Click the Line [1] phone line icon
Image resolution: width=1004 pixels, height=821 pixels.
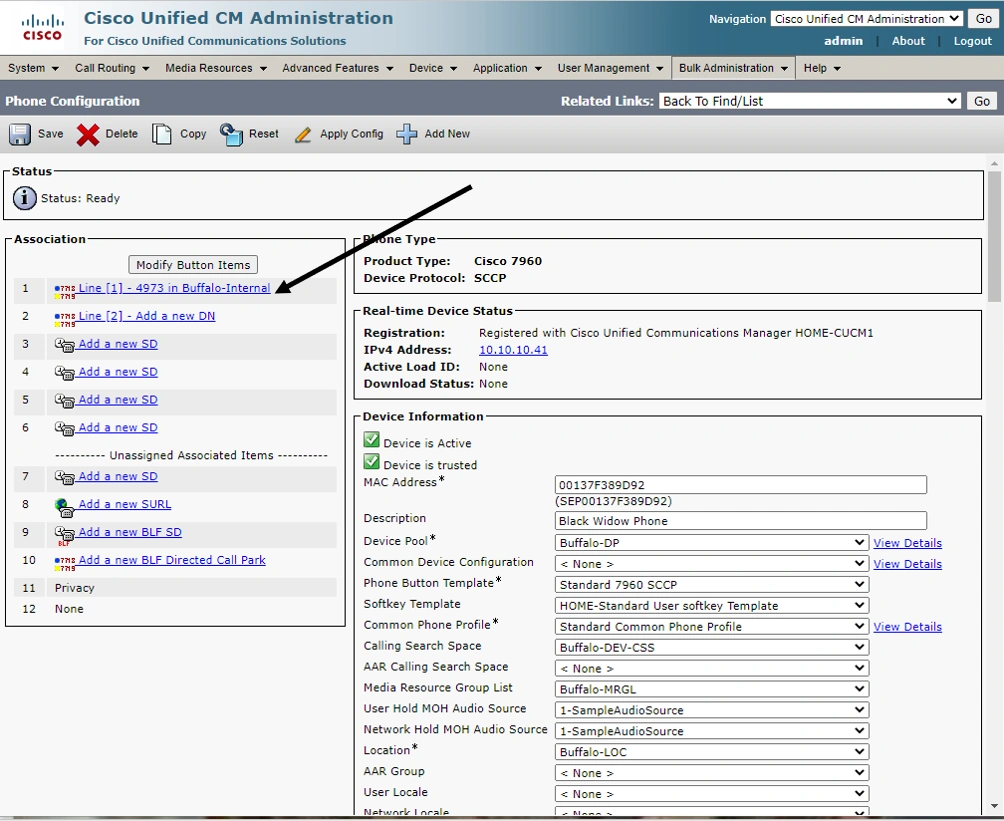point(65,291)
